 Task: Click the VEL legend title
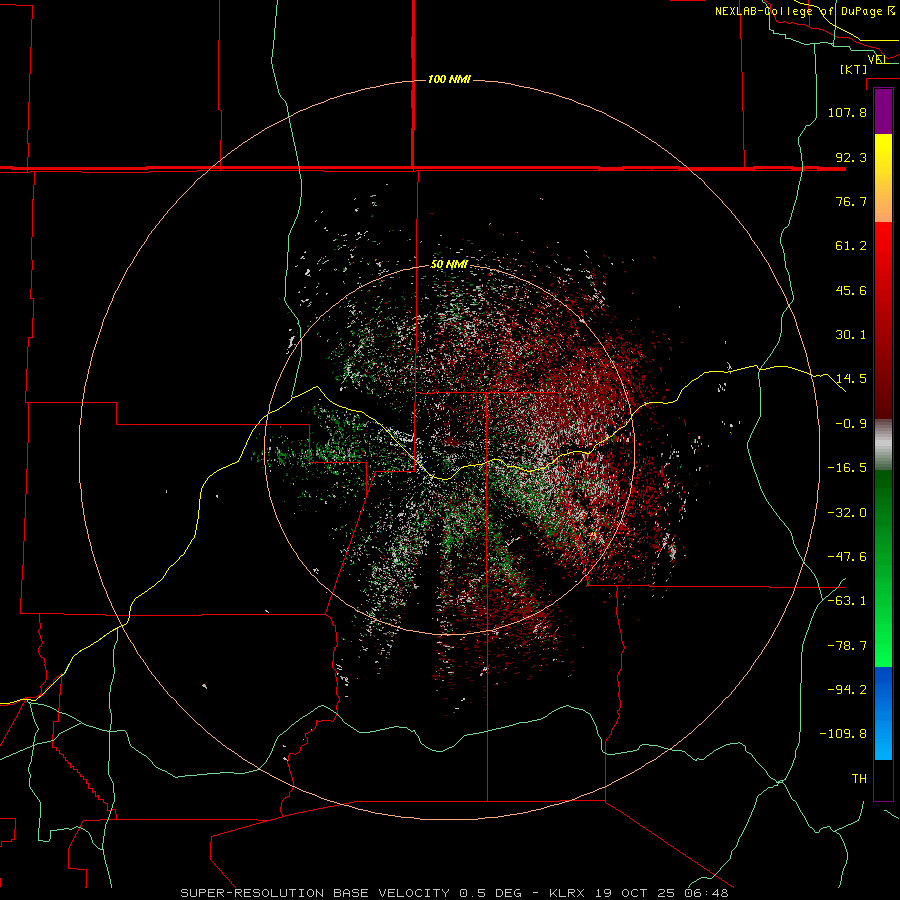(x=877, y=59)
